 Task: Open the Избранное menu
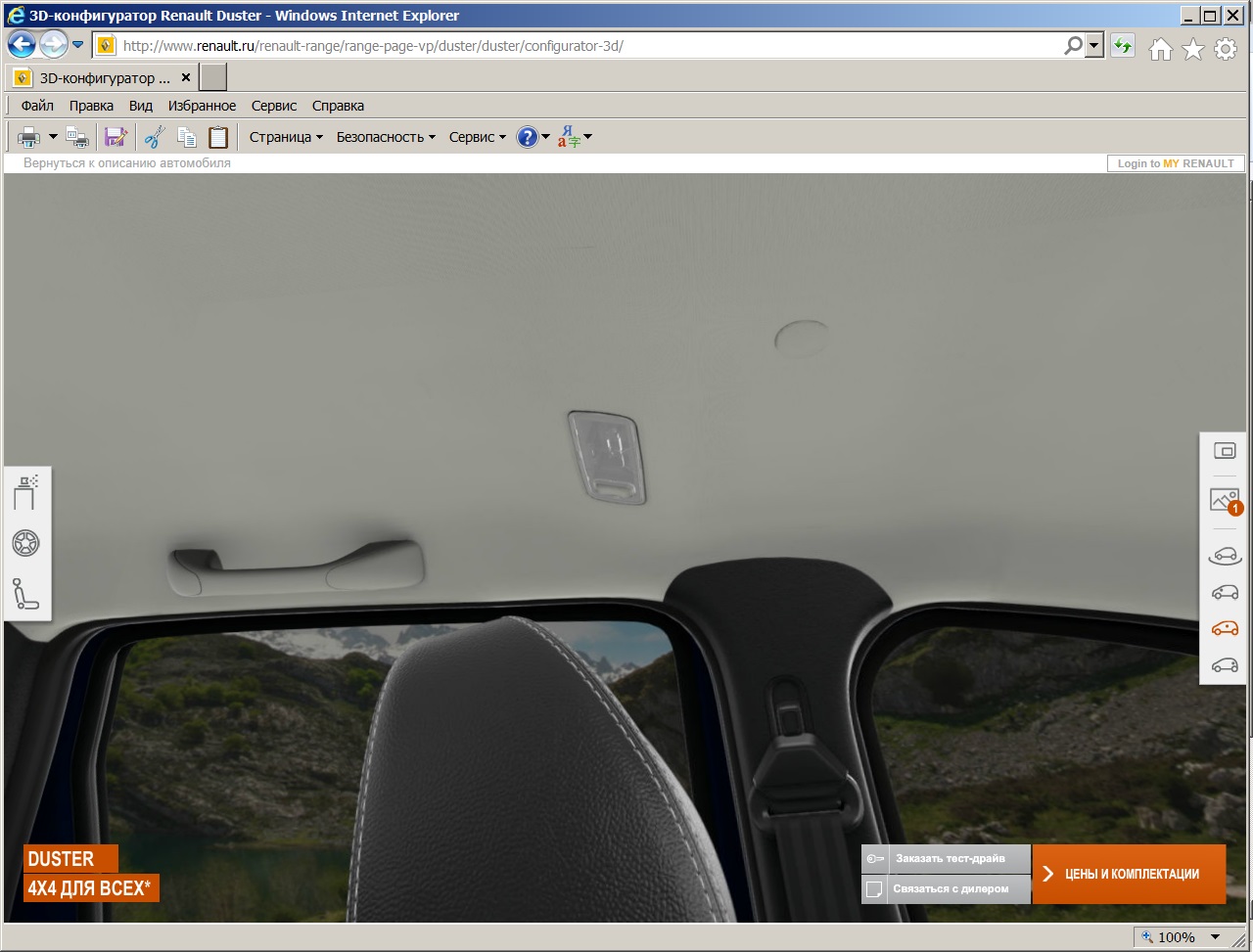tap(202, 106)
